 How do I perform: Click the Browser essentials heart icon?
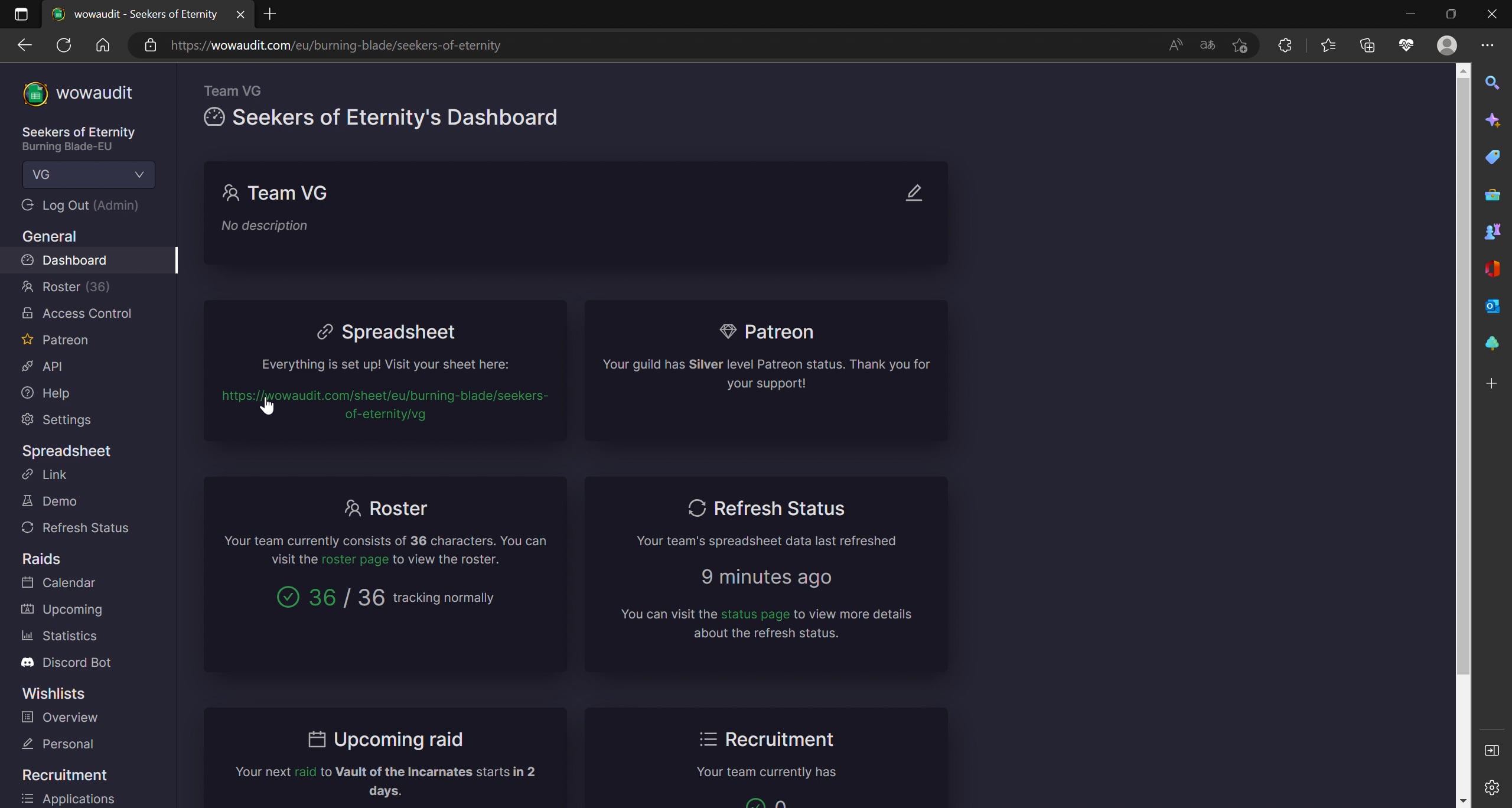(1406, 45)
